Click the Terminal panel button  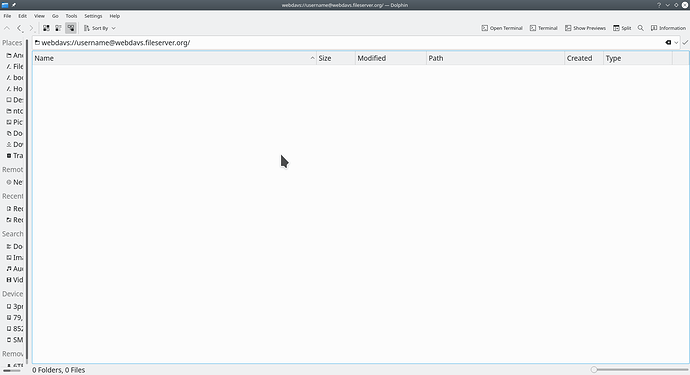pyautogui.click(x=543, y=28)
